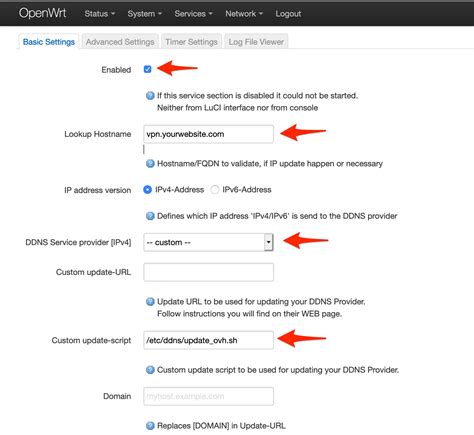This screenshot has width=474, height=435.
Task: Click the help icon next to Replaces [DOMAIN] text
Action: (x=150, y=426)
